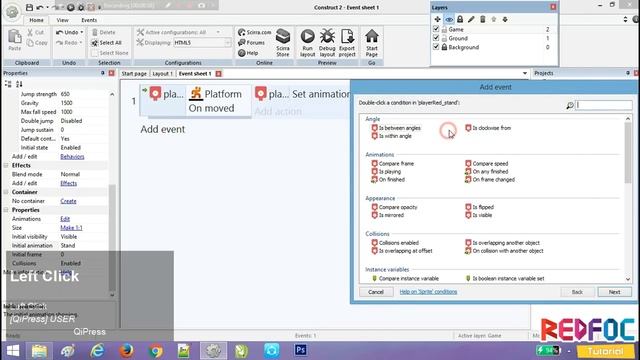
Task: Collapse the Container section in Properties
Action: (6, 192)
